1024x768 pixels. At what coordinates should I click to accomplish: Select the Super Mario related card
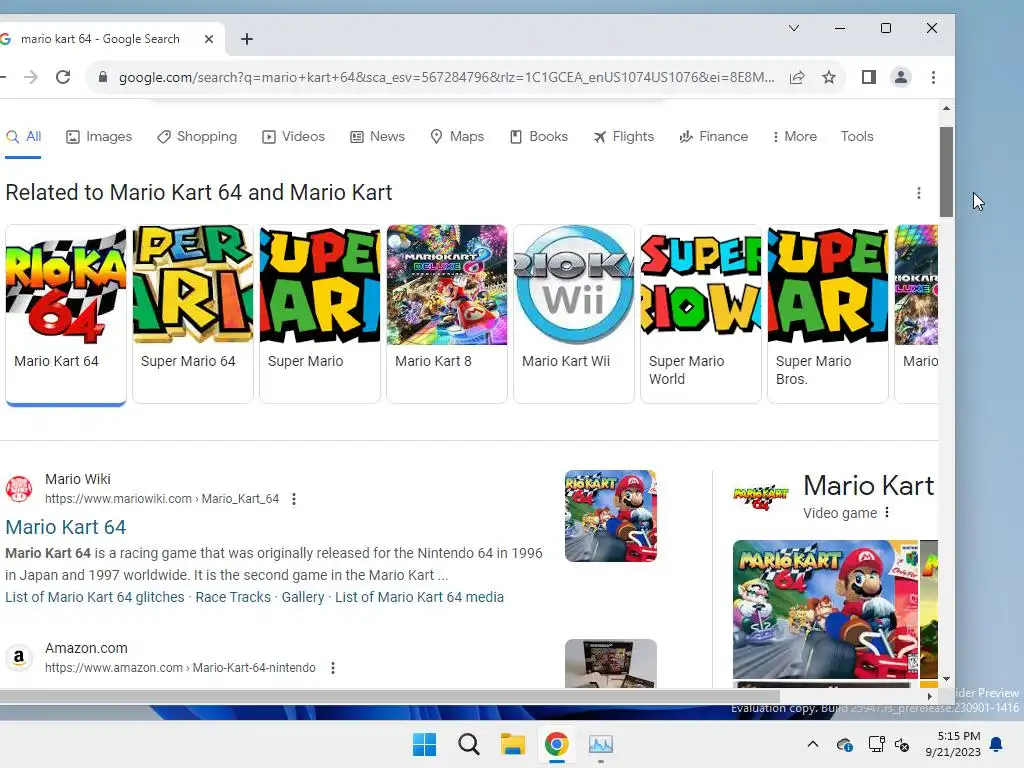[320, 314]
